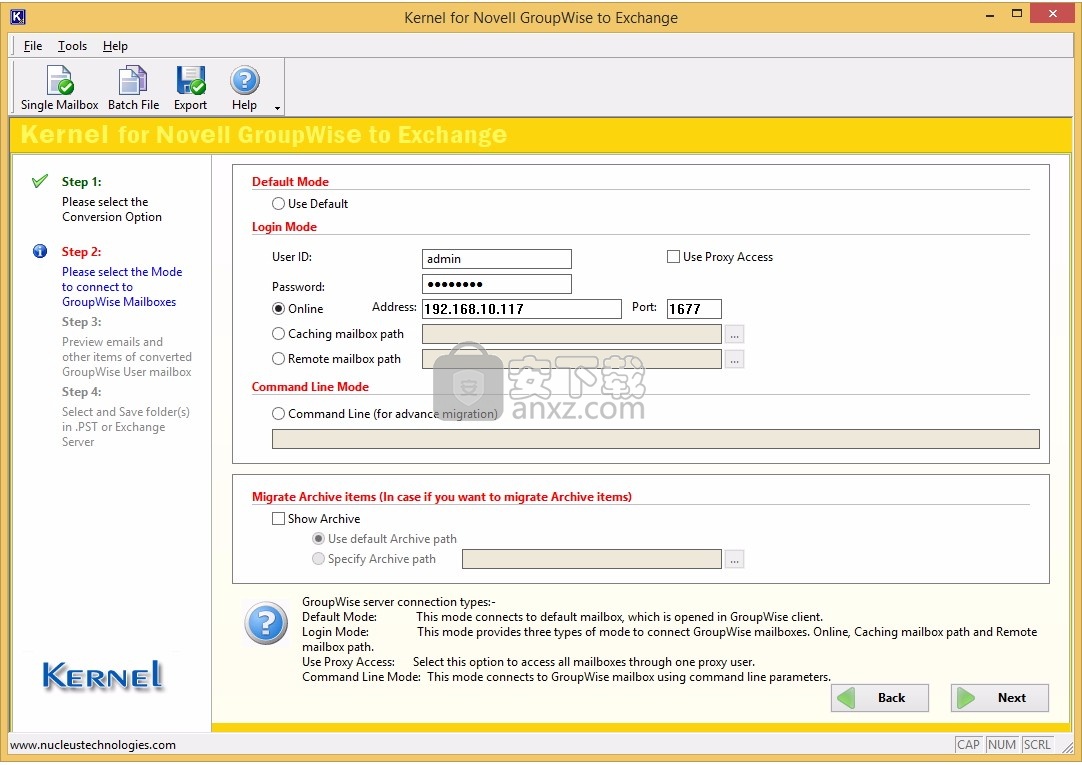The image size is (1082, 765).
Task: Close the Kernel GroupWise window
Action: point(1052,14)
